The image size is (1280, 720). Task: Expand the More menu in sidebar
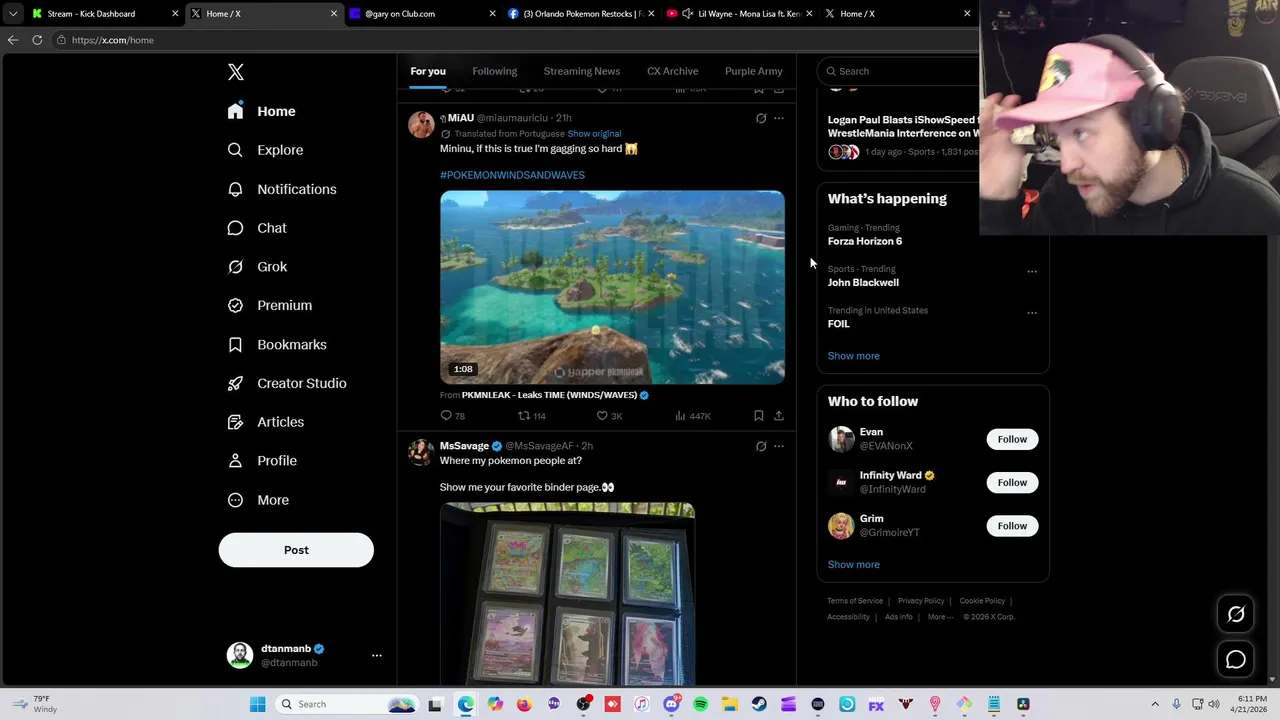pyautogui.click(x=258, y=500)
